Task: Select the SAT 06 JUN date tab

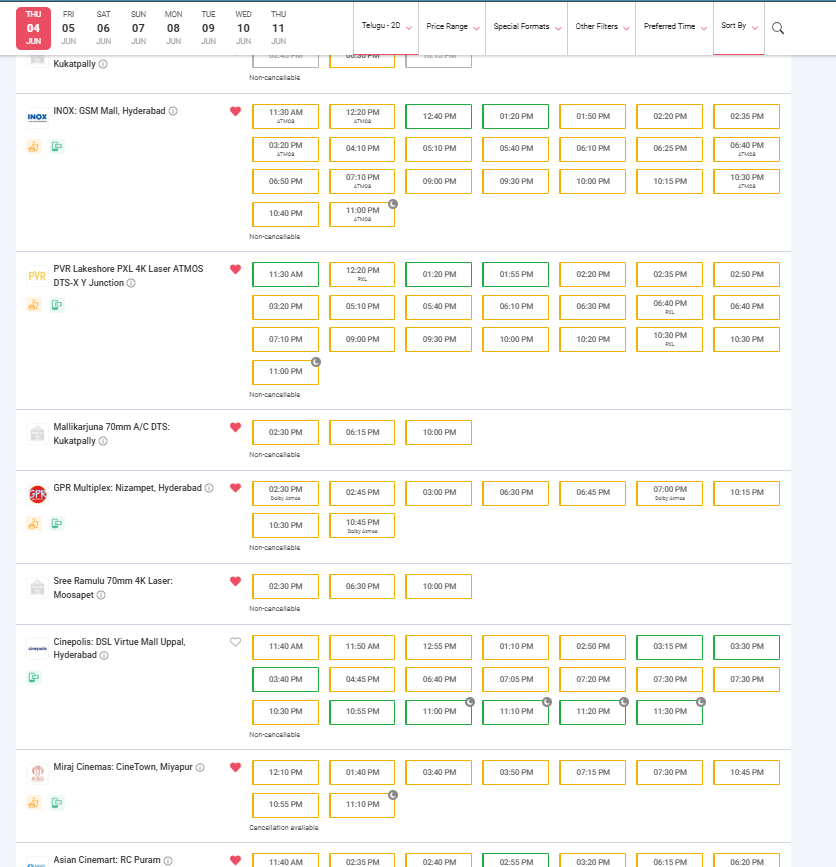Action: (103, 28)
